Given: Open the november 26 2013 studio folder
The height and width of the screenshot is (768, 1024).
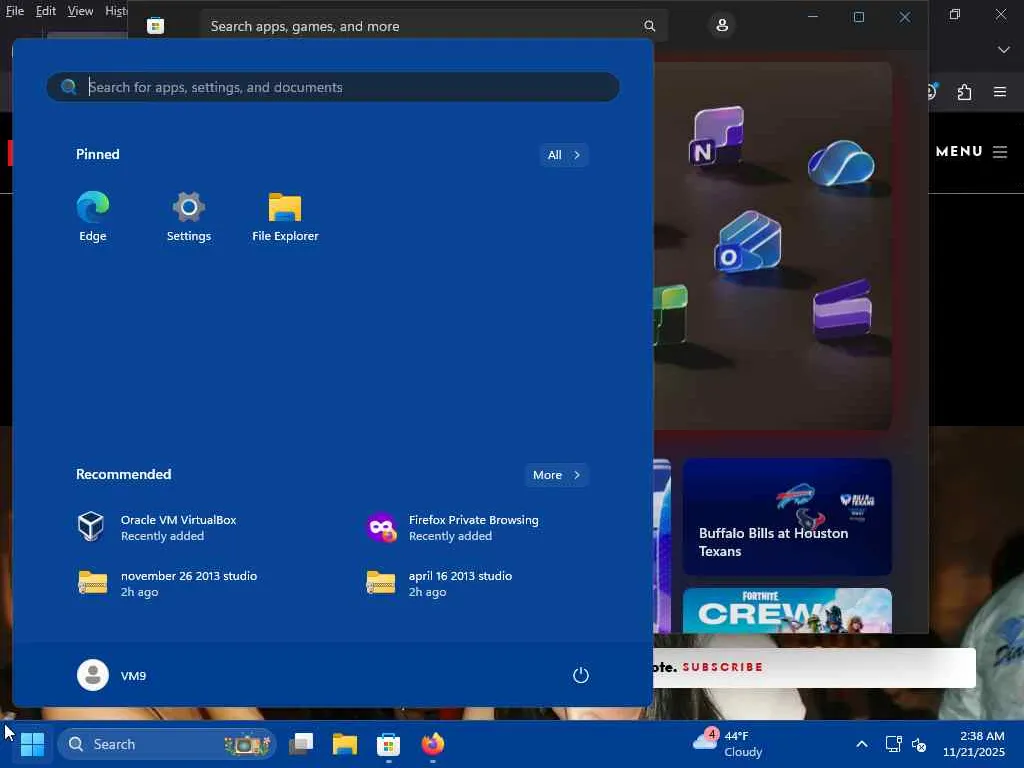Looking at the screenshot, I should coord(167,583).
